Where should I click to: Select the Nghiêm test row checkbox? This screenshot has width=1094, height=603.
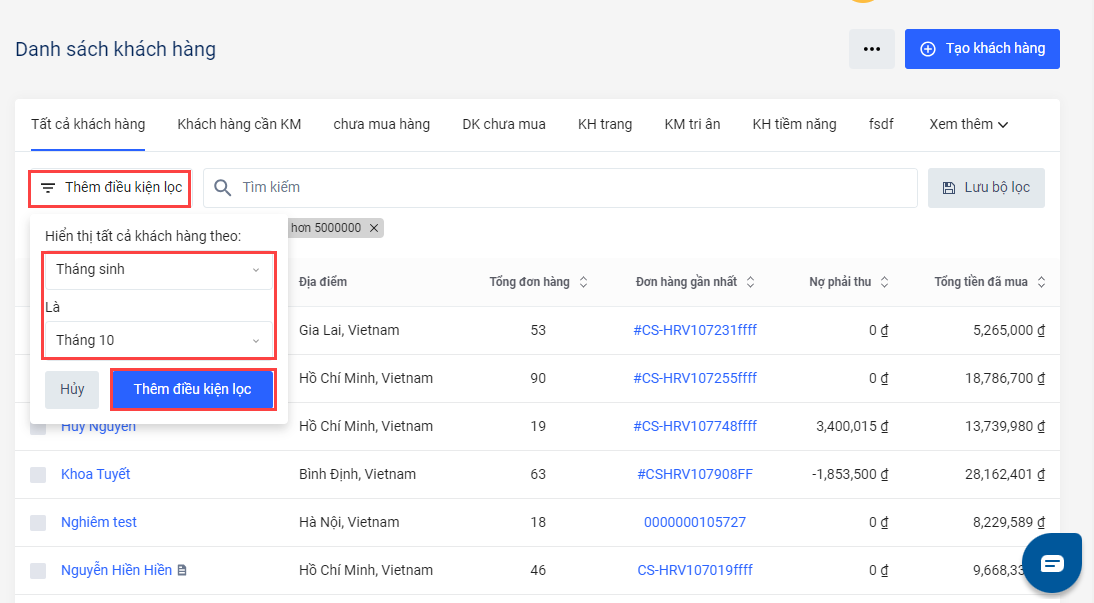tap(38, 523)
